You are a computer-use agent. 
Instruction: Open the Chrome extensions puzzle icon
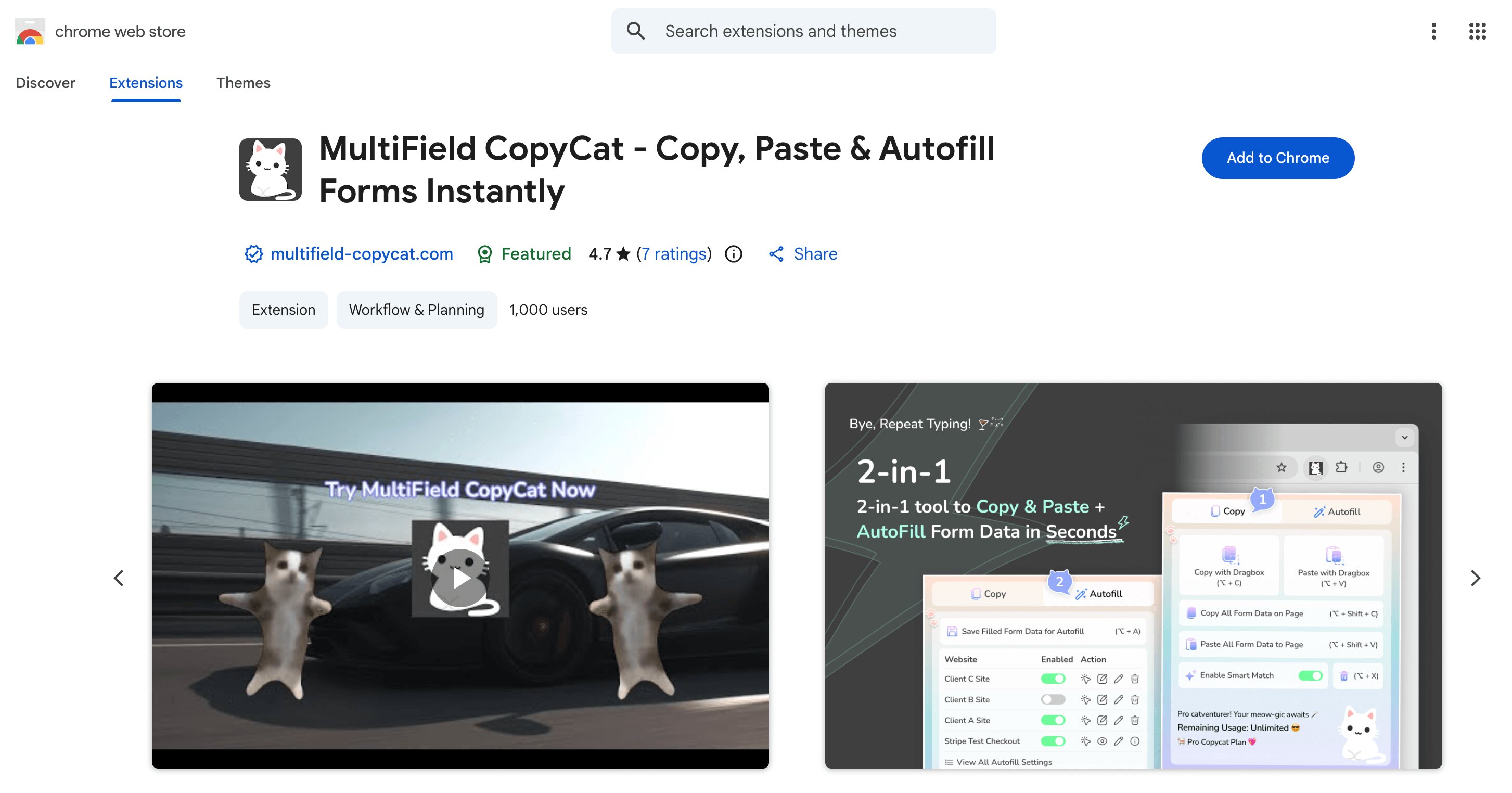[1342, 468]
